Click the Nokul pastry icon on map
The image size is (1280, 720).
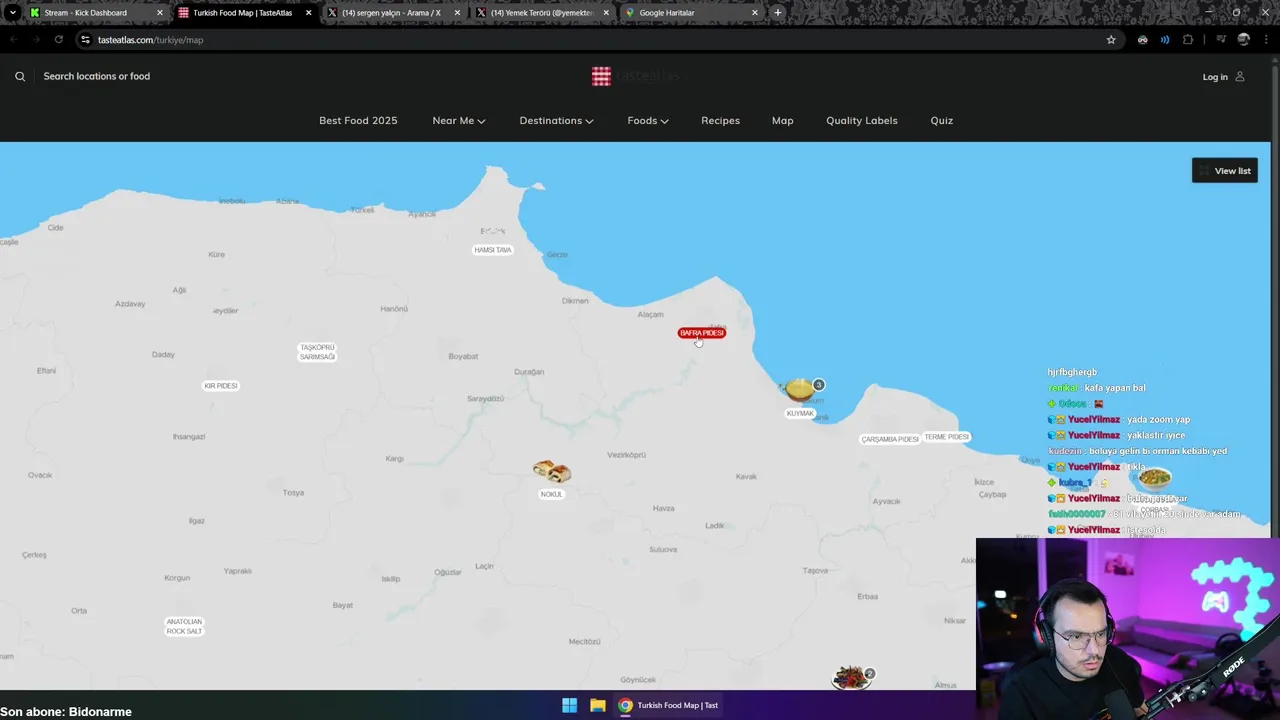pos(551,472)
